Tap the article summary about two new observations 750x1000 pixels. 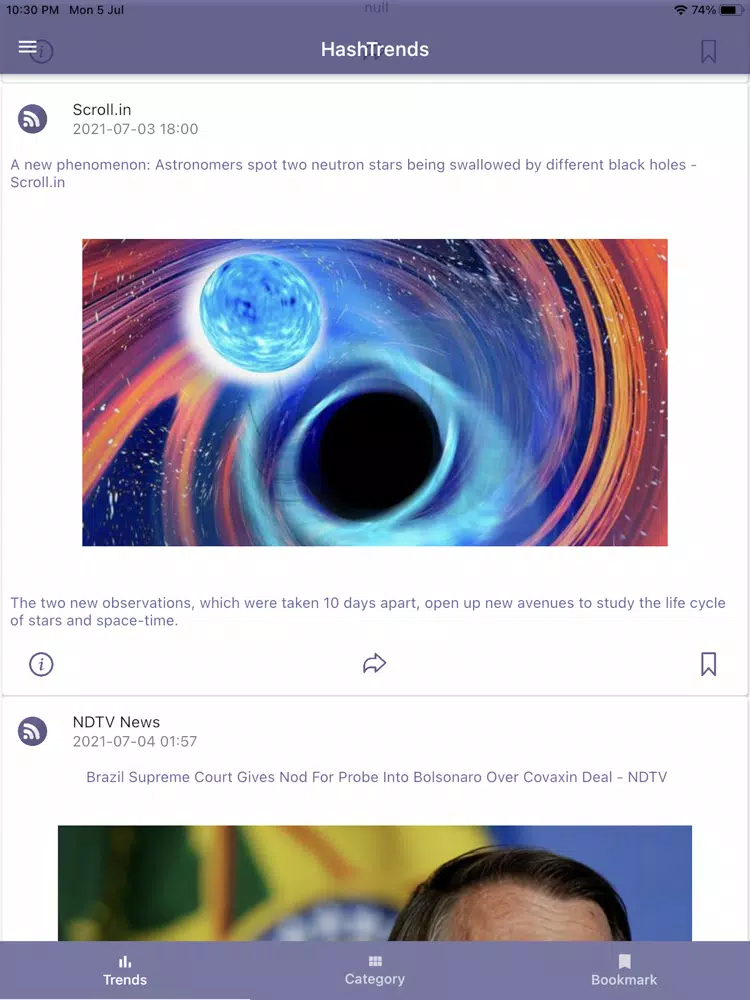click(x=368, y=612)
